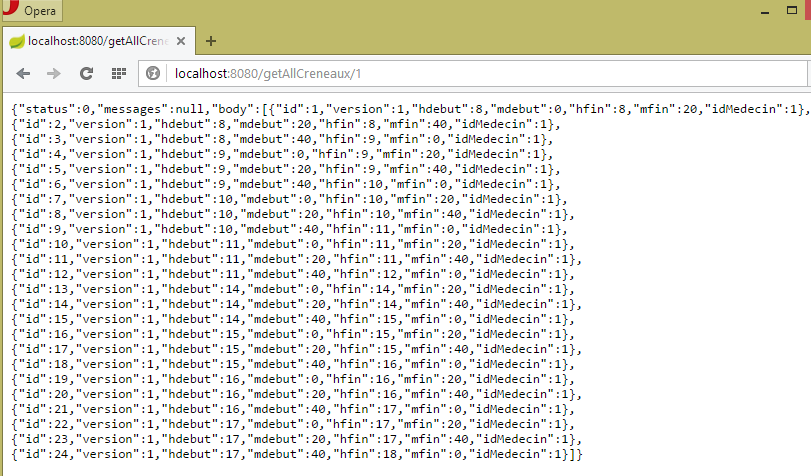The height and width of the screenshot is (476, 811).
Task: Open the Speed Dial start page
Action: pos(118,73)
